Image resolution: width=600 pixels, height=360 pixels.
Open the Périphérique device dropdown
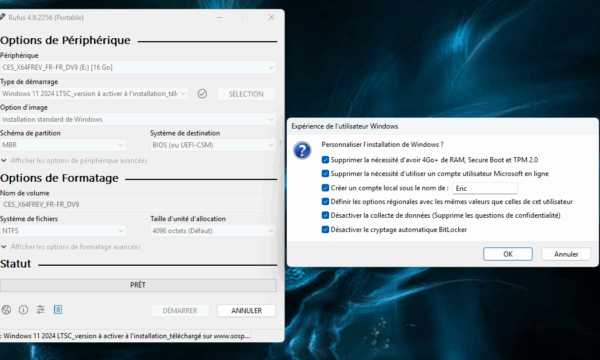(x=138, y=67)
